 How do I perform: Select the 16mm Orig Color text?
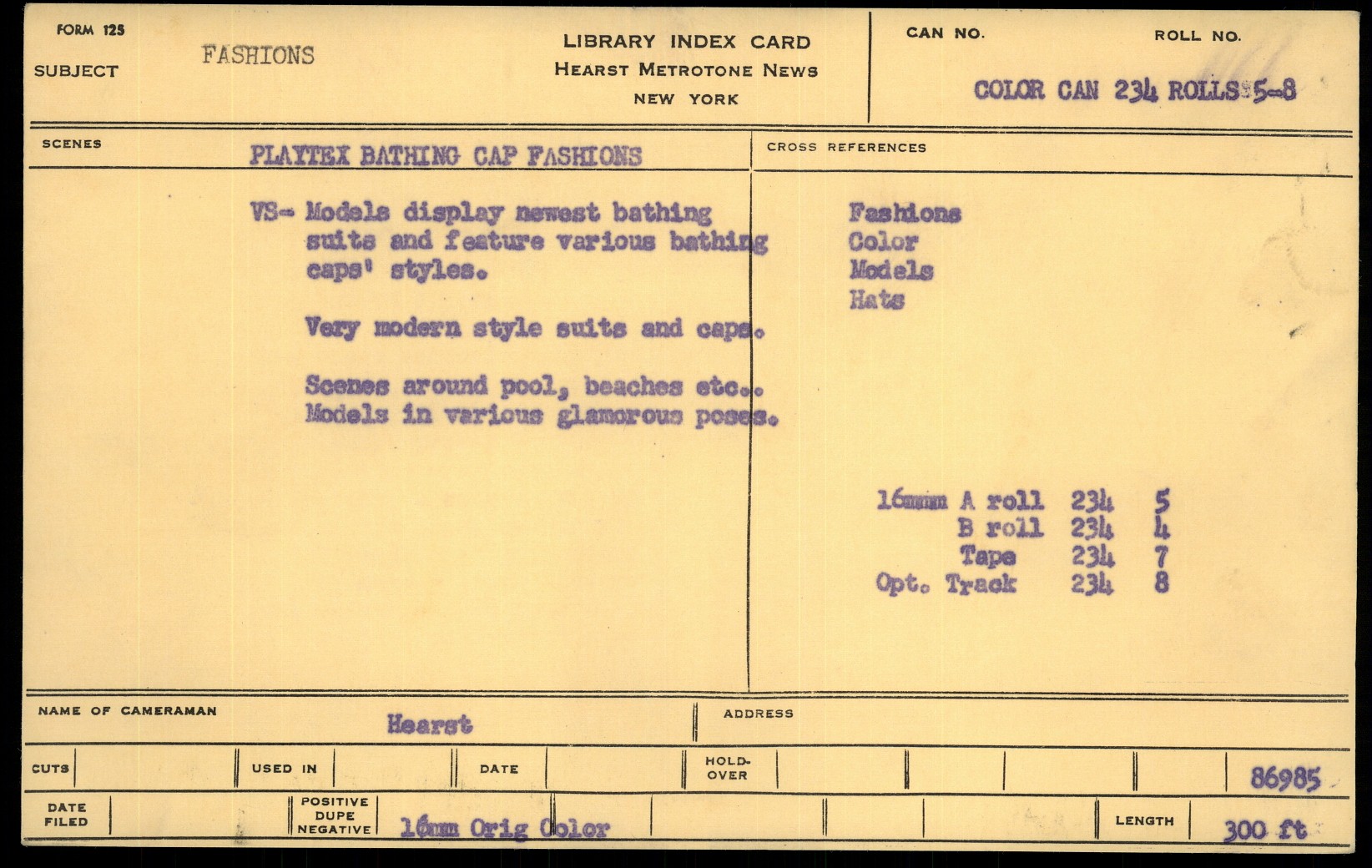coord(505,828)
